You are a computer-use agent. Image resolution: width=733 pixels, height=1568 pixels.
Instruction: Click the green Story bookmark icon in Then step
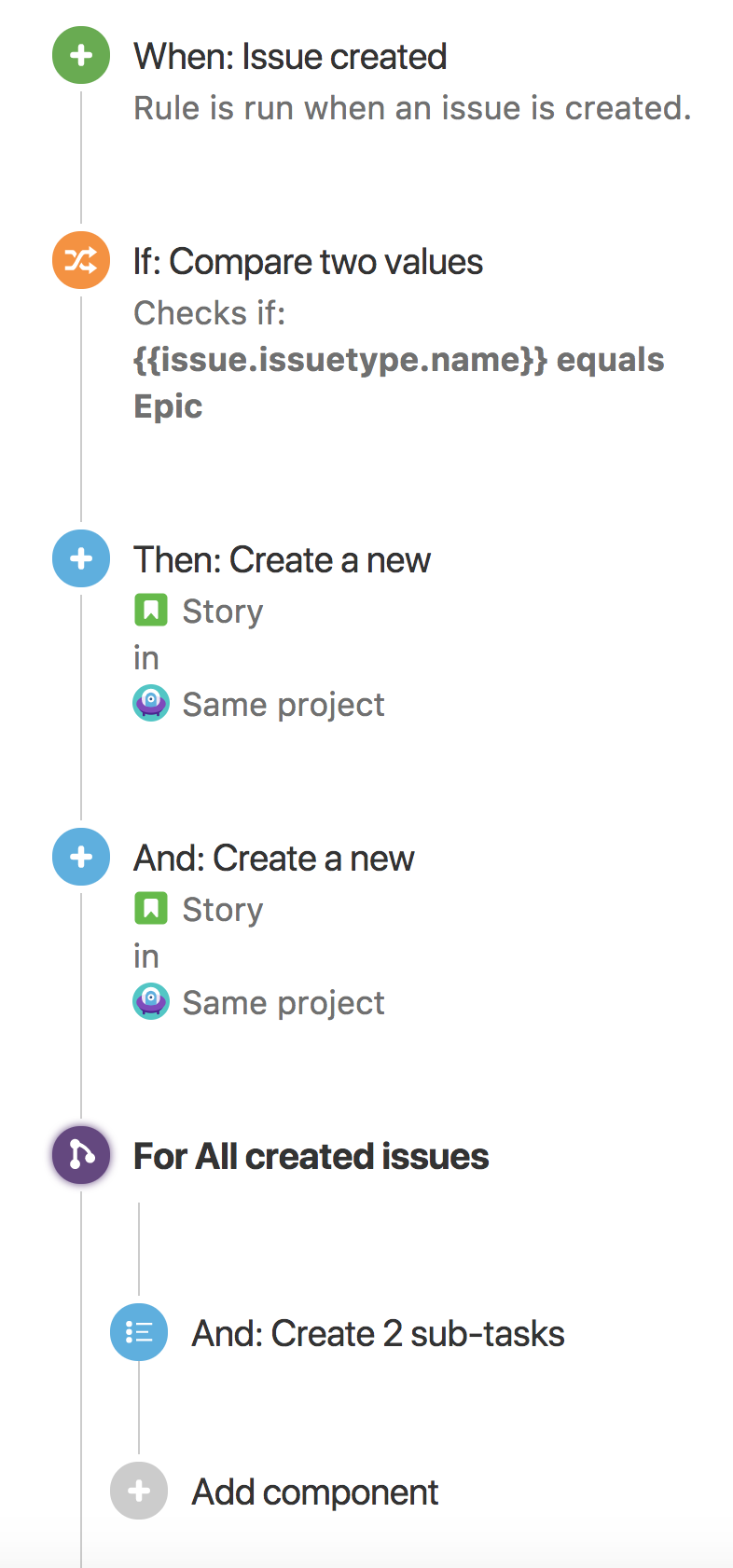tap(151, 611)
